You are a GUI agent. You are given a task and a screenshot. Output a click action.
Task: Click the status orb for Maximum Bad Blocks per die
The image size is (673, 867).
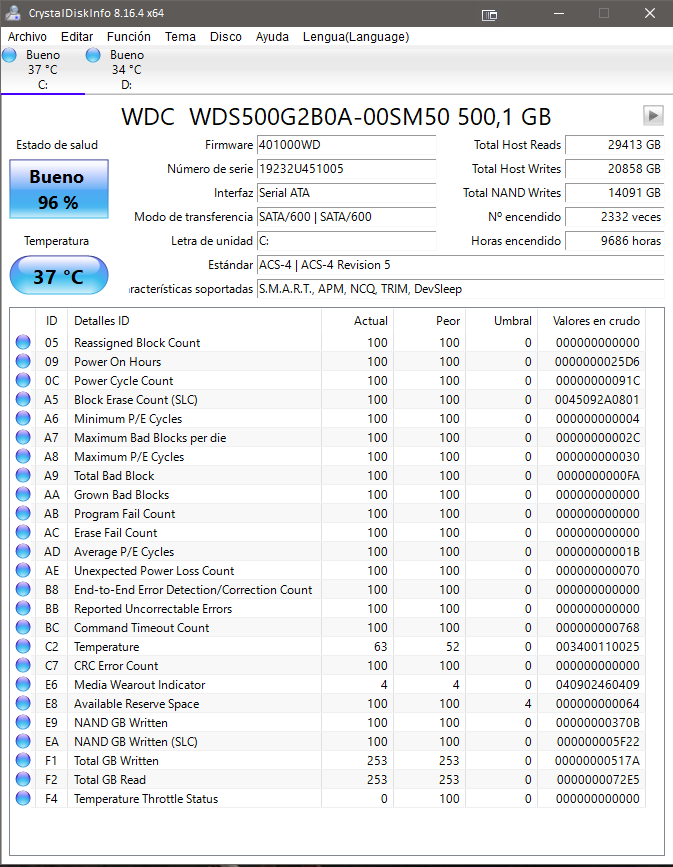[23, 437]
